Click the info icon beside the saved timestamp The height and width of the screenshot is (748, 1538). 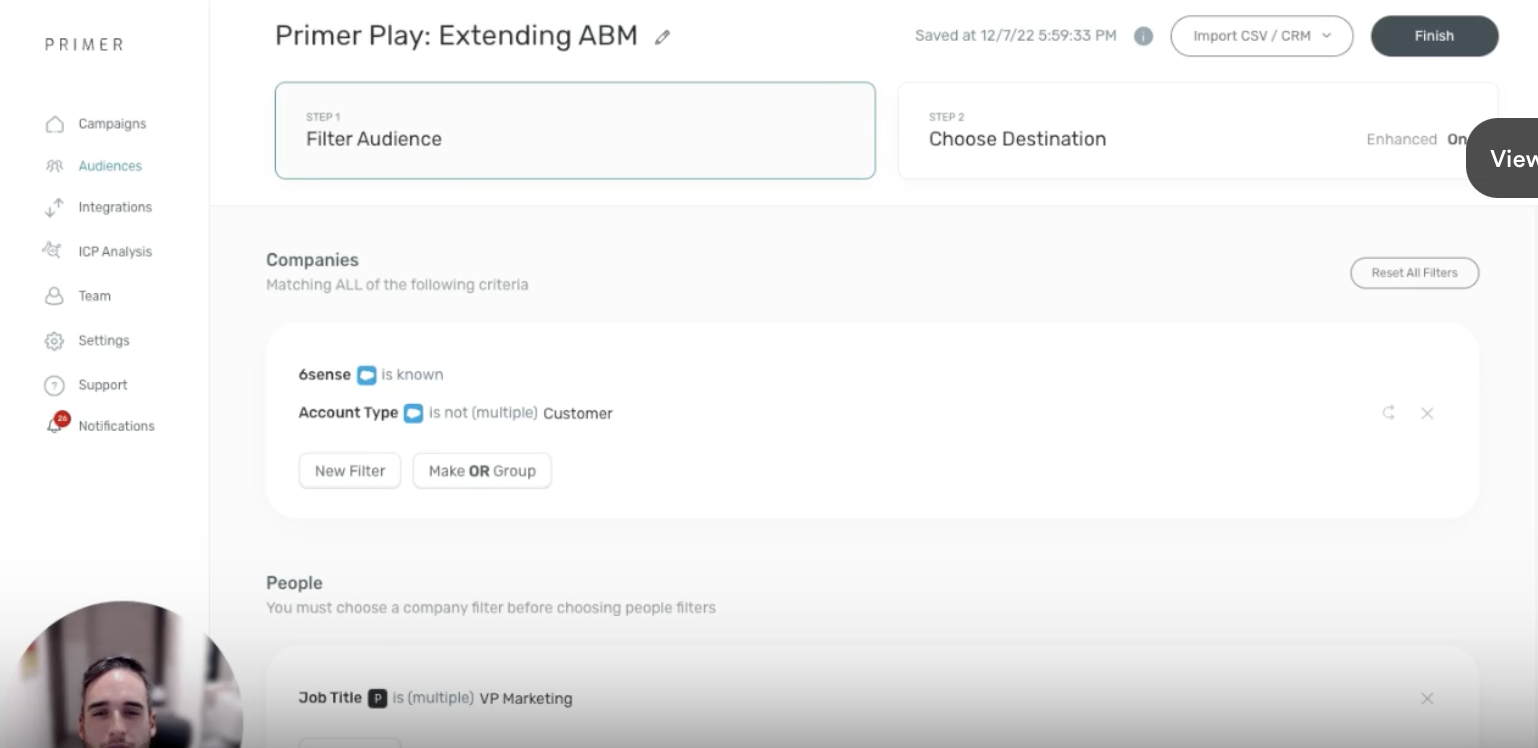point(1143,36)
